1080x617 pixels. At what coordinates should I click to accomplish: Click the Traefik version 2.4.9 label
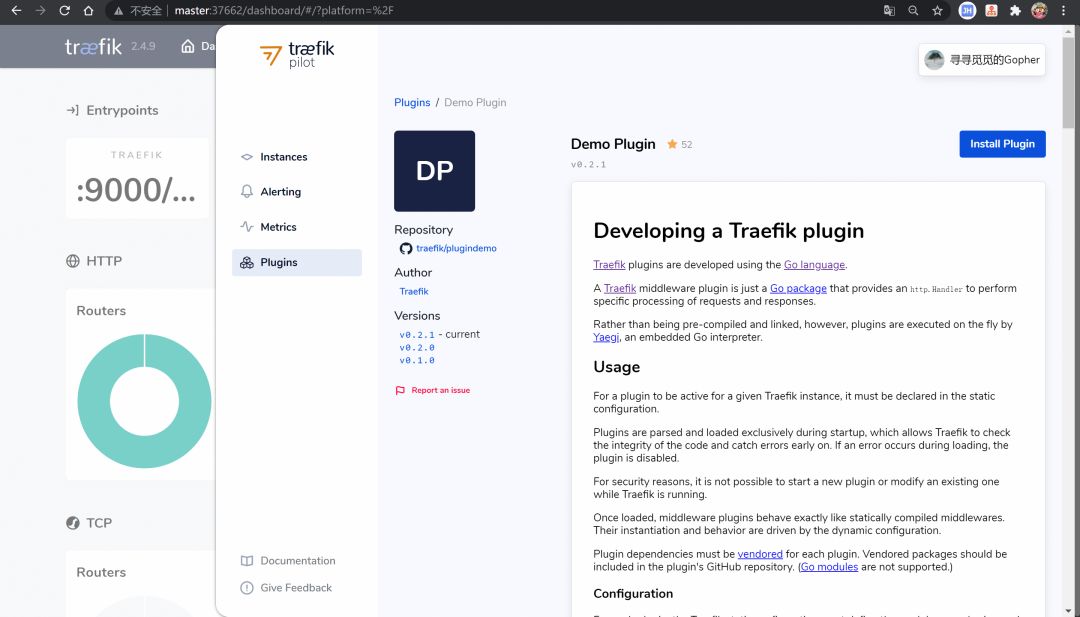click(x=143, y=46)
